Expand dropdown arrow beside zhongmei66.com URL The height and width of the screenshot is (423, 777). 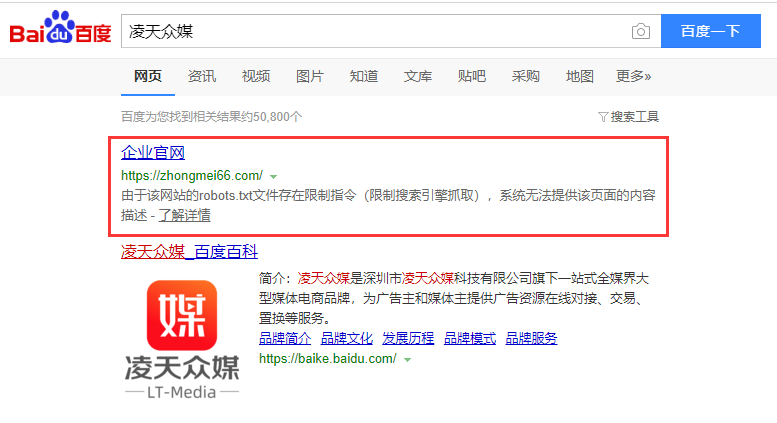[x=273, y=177]
